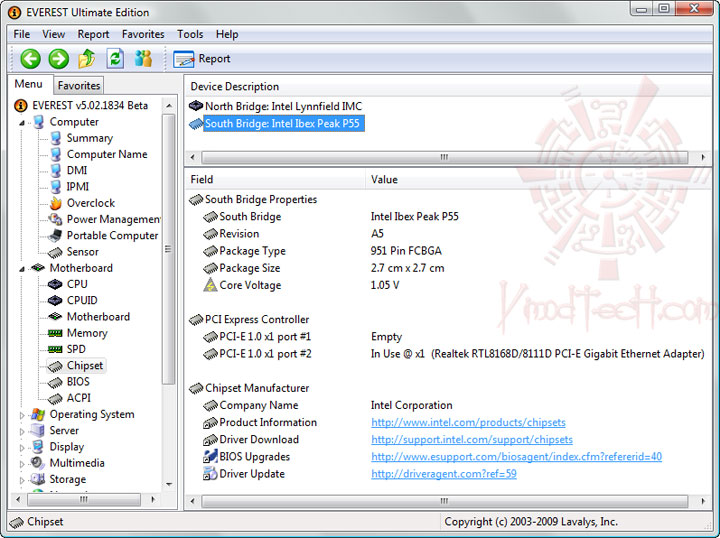Screen dimensions: 720x538
Task: Go back with the green left arrow
Action: [x=30, y=59]
